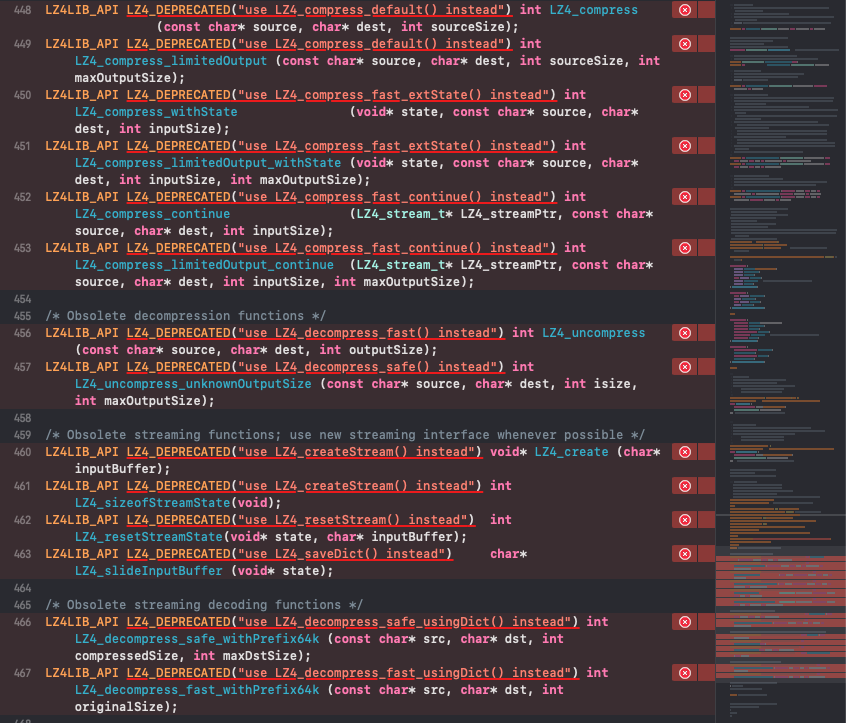The image size is (846, 723).
Task: Click the string "use LZ4_decompress_safe() instead"
Action: coord(367,367)
